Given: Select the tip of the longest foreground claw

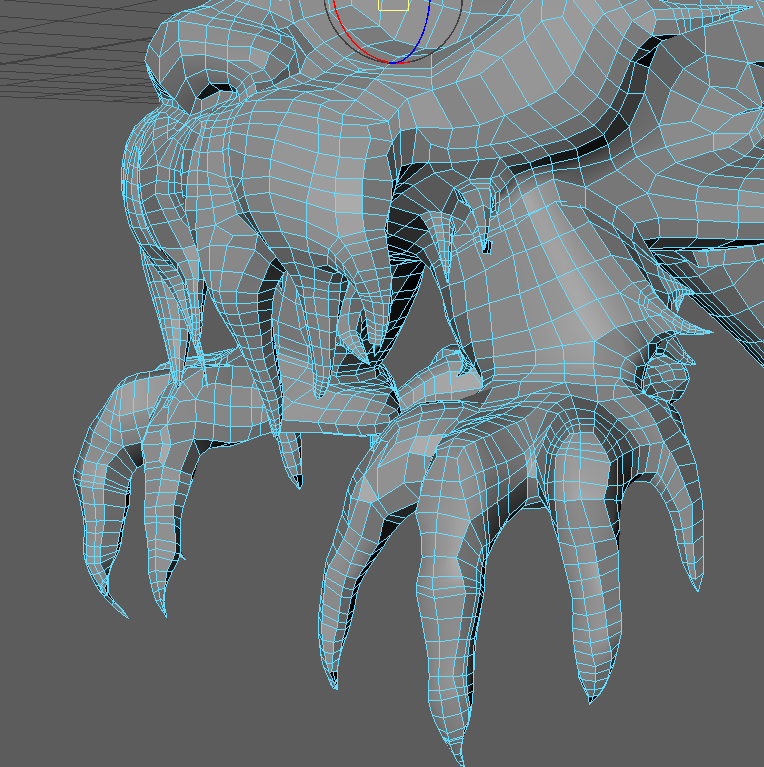Looking at the screenshot, I should pyautogui.click(x=462, y=758).
